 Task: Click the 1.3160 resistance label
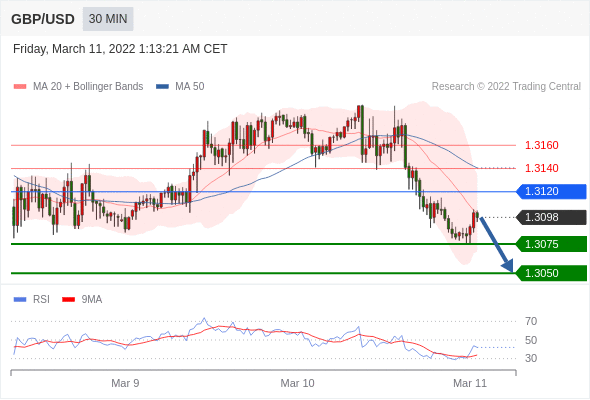541,145
